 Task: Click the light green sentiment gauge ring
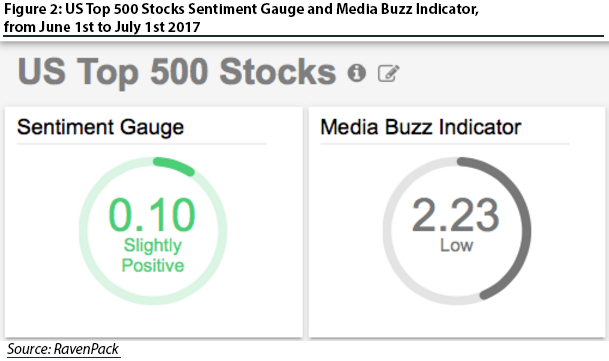[x=84, y=233]
